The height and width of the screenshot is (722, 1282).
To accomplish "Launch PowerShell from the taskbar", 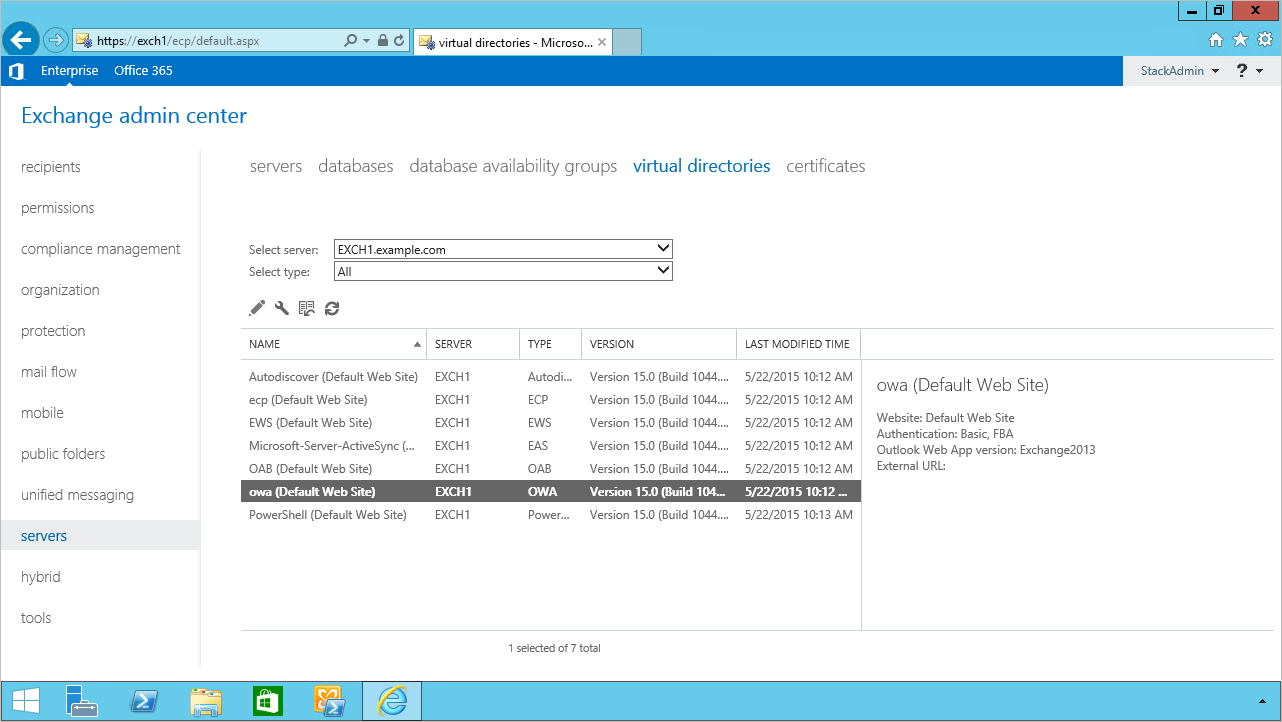I will click(143, 701).
